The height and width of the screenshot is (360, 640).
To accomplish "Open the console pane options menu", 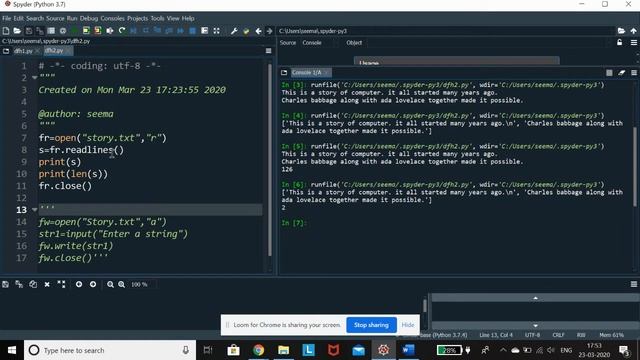I will click(633, 72).
